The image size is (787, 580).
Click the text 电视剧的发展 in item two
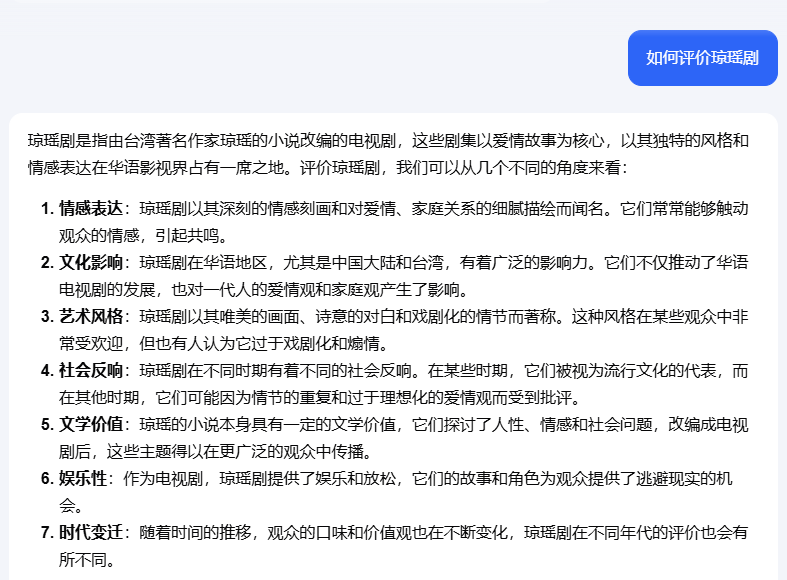[107, 290]
